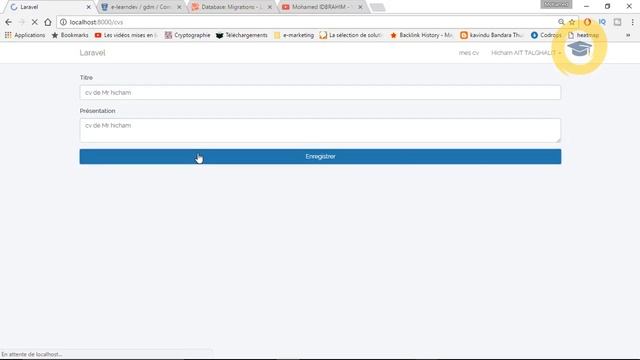Stop page loading with the X button

click(x=35, y=22)
